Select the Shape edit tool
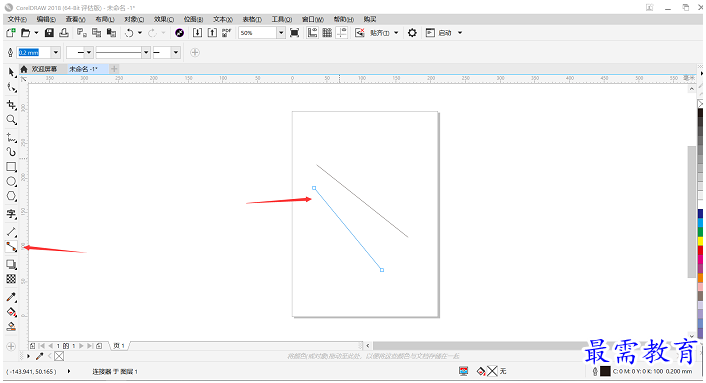Image resolution: width=706 pixels, height=383 pixels. coord(11,88)
